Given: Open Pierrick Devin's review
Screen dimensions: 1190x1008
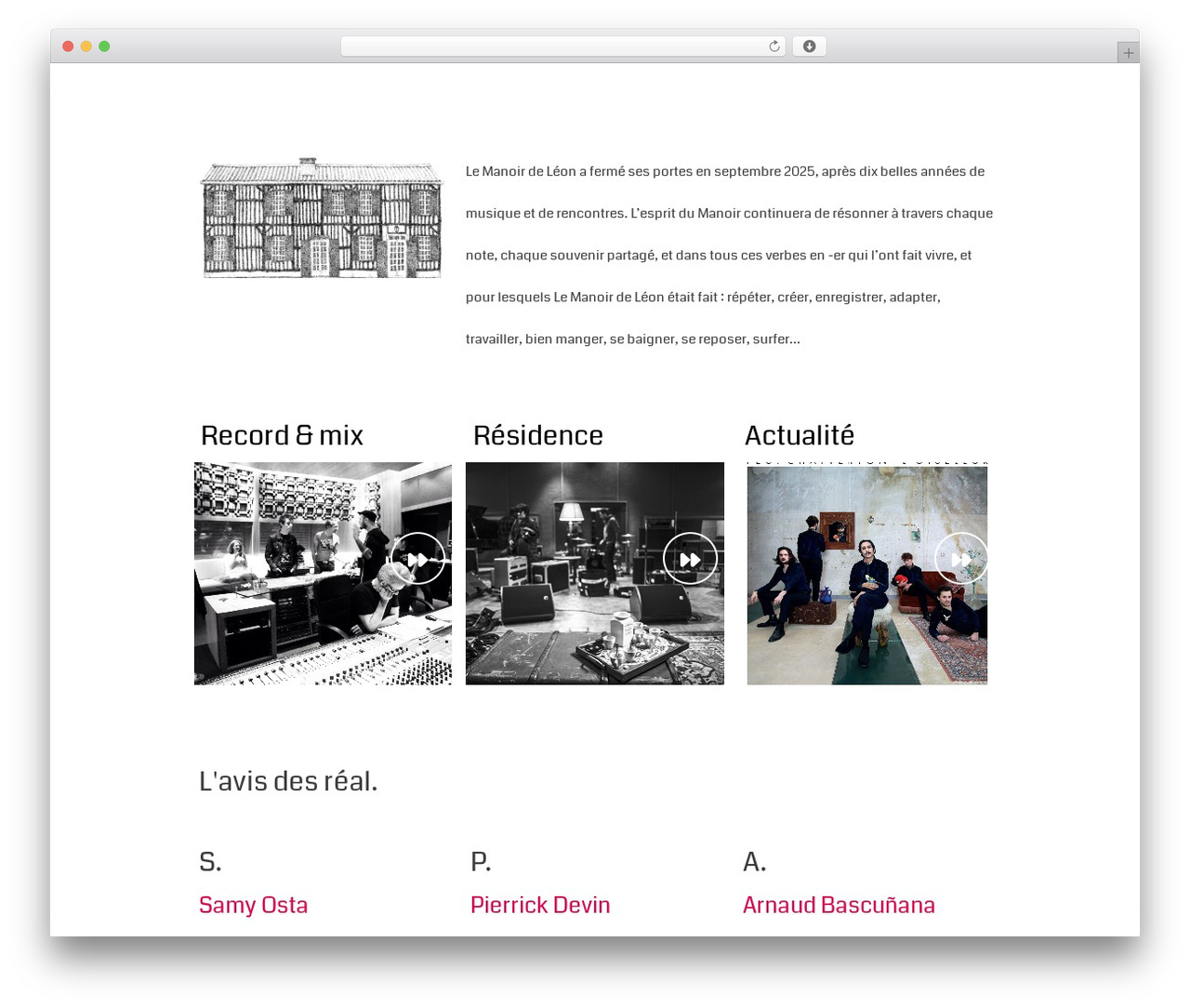Looking at the screenshot, I should pos(540,905).
